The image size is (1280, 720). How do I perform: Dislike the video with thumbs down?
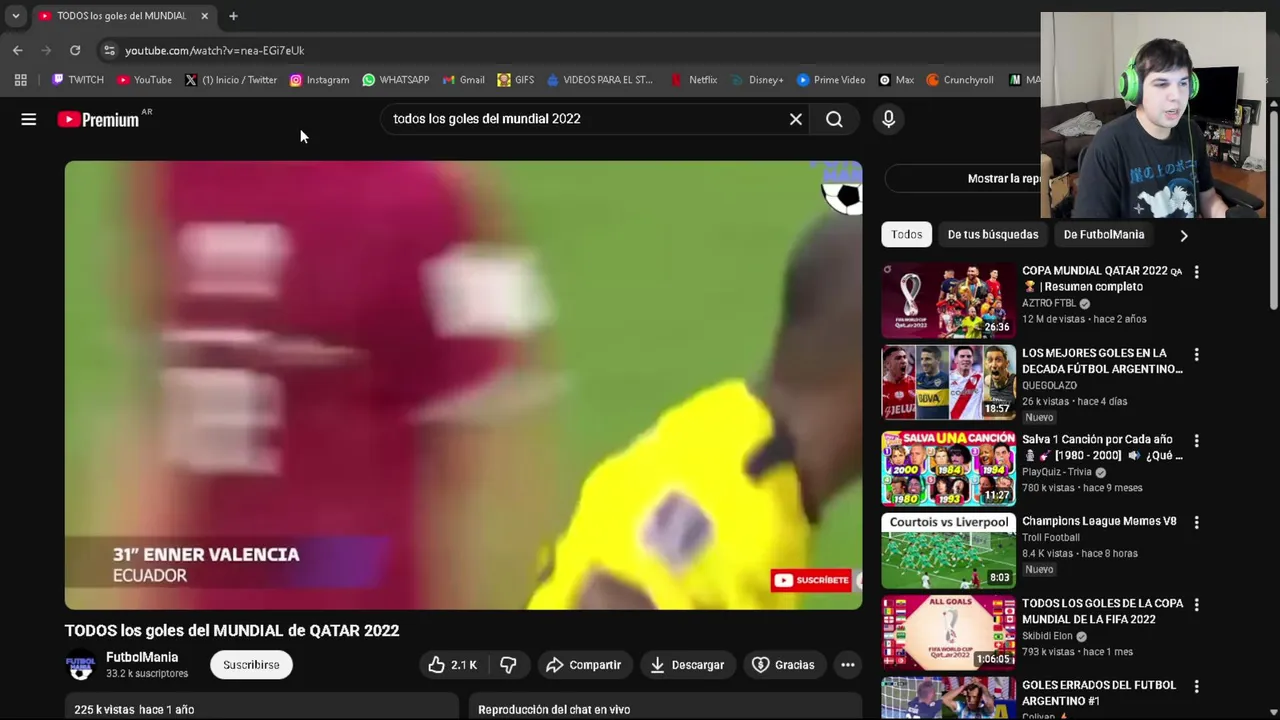pyautogui.click(x=508, y=665)
